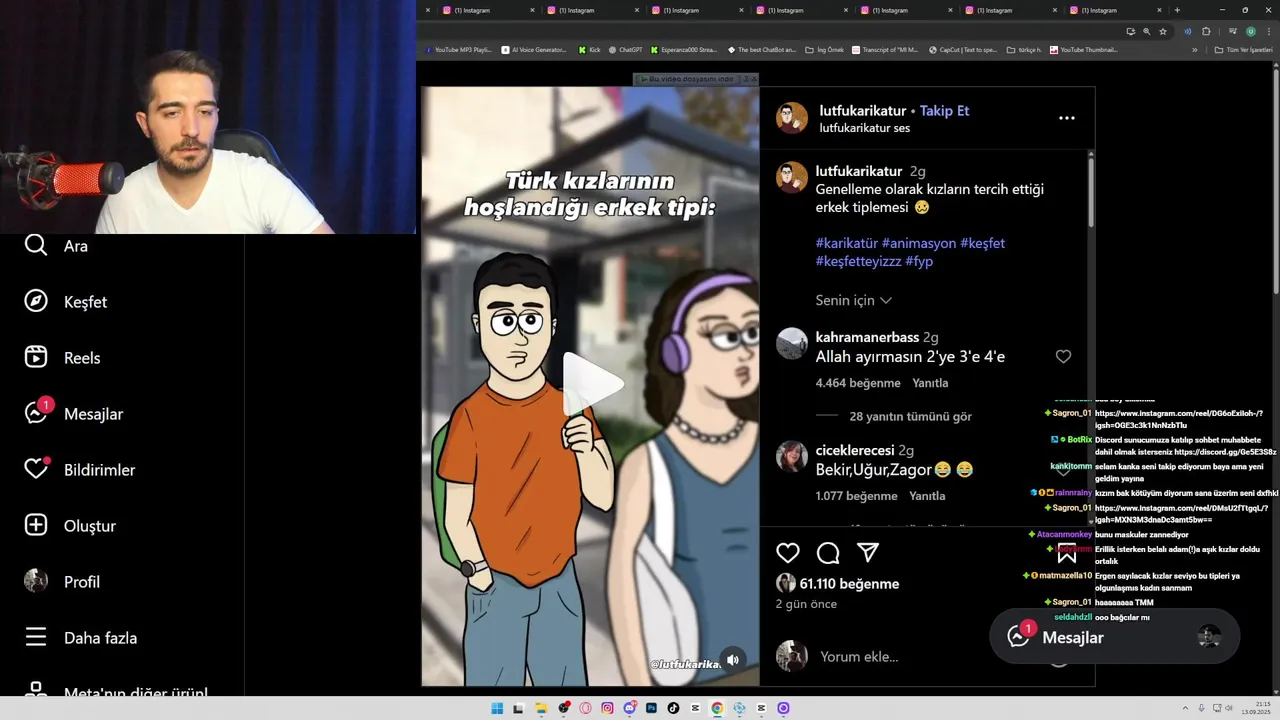Image resolution: width=1280 pixels, height=720 pixels.
Task: Click 4.464 beğenme on first comment
Action: click(858, 383)
